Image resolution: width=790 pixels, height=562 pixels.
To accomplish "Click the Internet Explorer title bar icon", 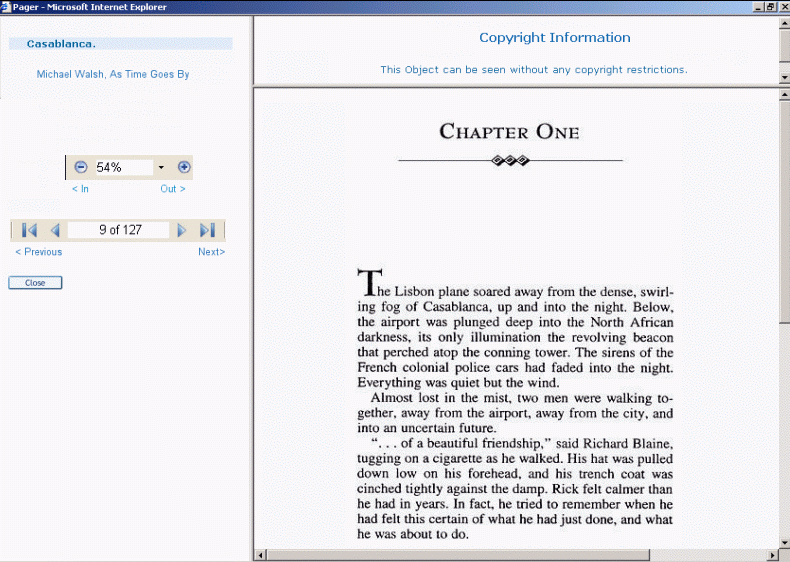I will coord(6,7).
